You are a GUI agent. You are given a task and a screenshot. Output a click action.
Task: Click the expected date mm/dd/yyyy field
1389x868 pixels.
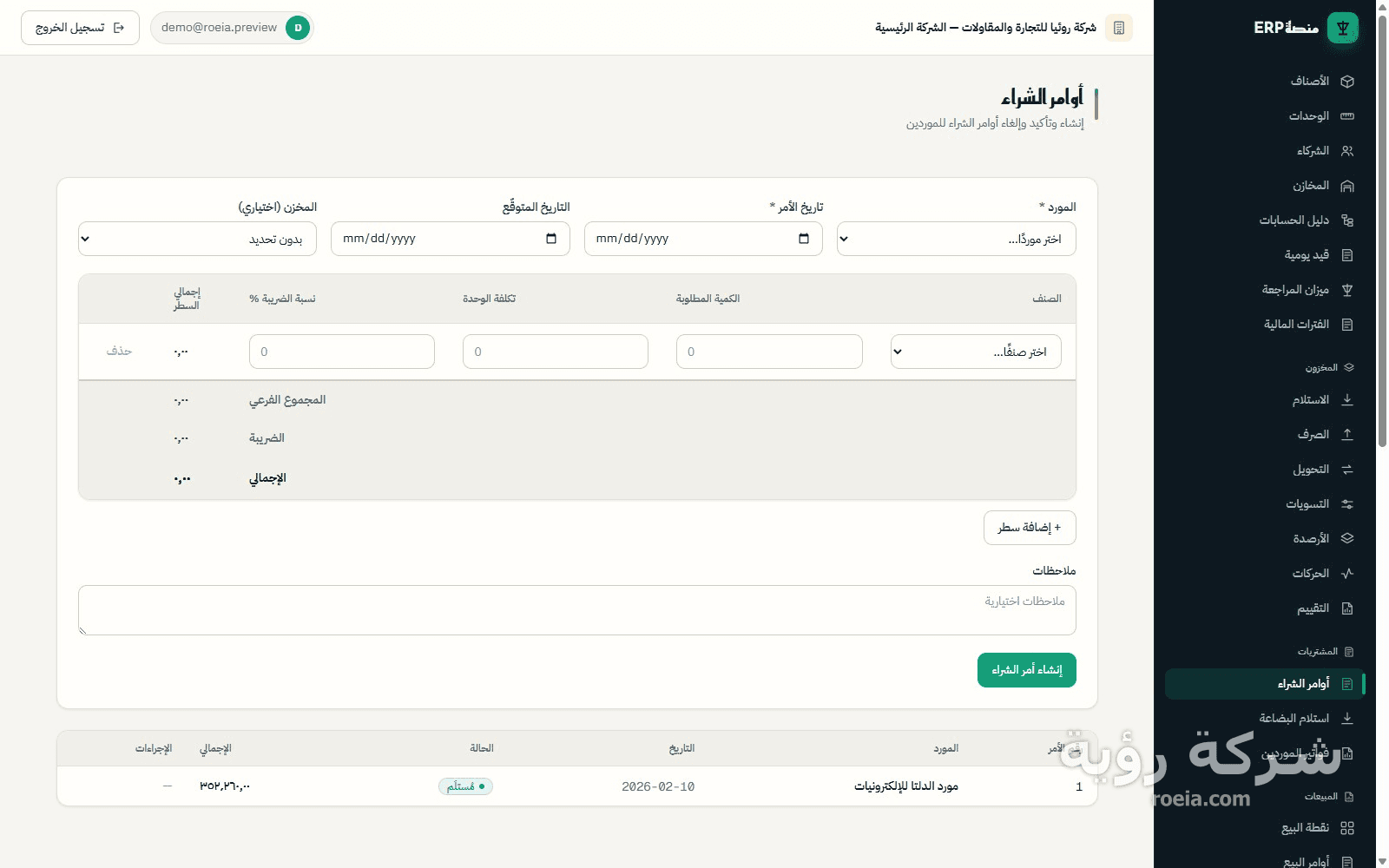point(451,239)
